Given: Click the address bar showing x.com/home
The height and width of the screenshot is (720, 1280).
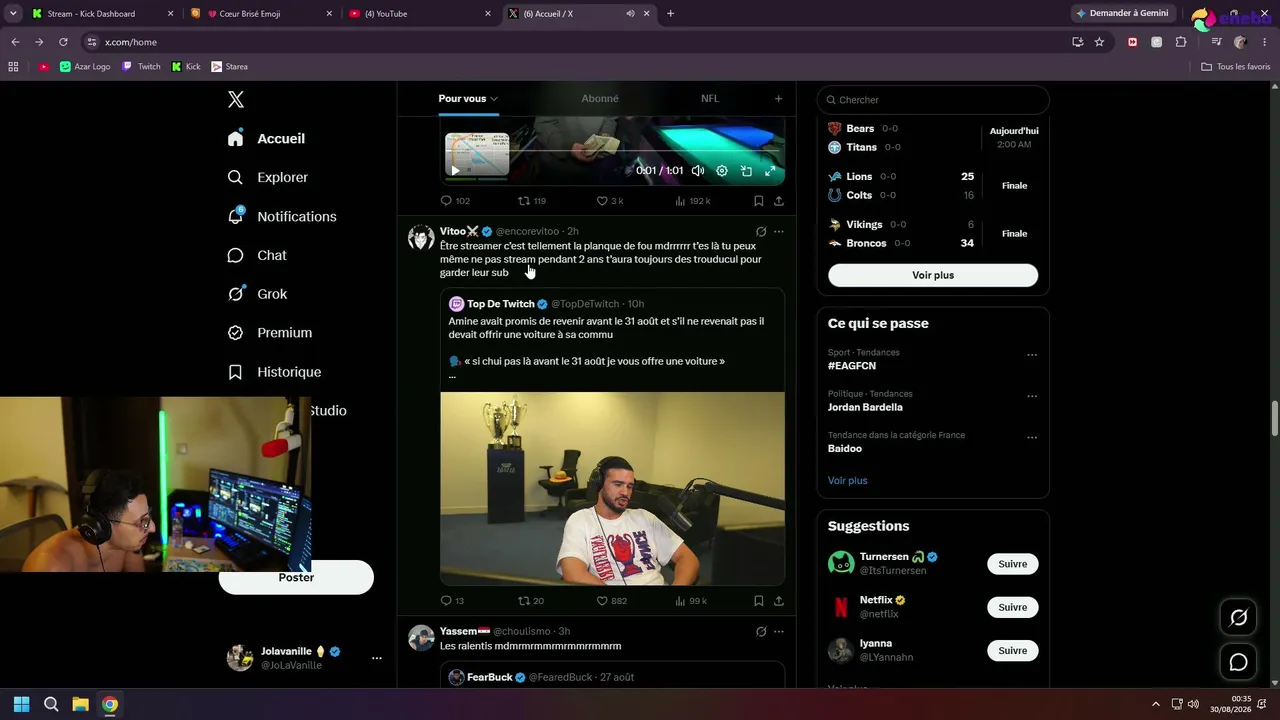Looking at the screenshot, I should pos(575,42).
